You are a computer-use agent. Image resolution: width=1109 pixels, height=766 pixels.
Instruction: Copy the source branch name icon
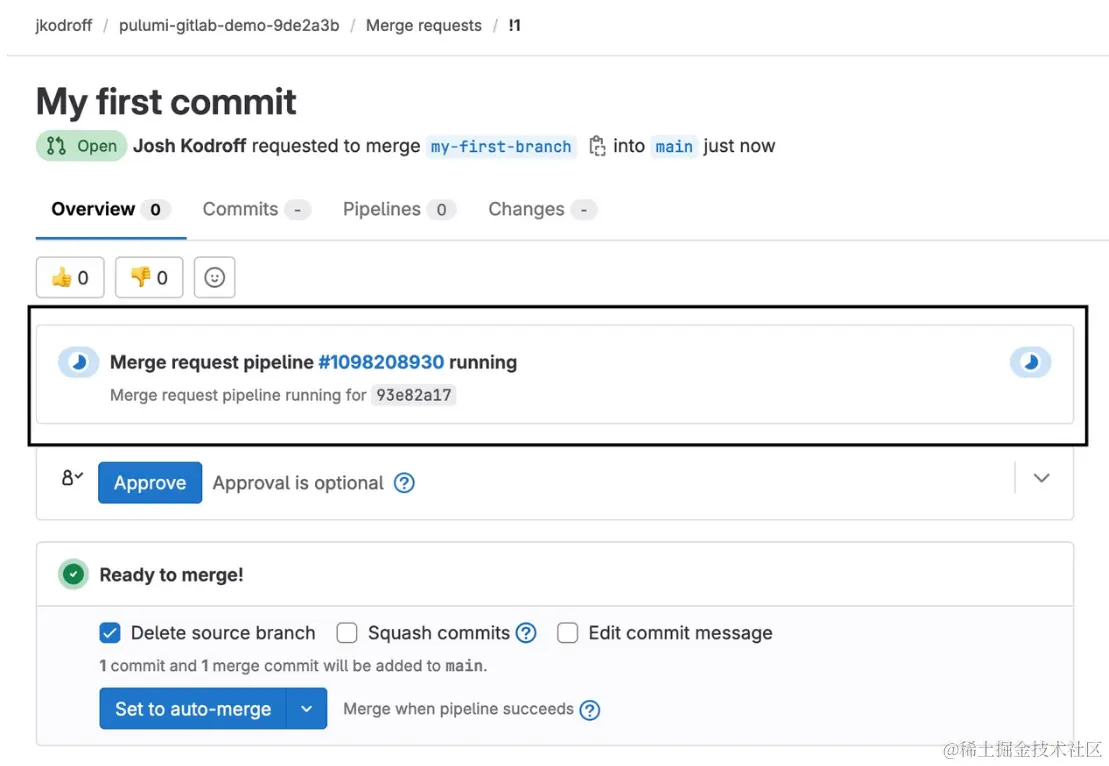tap(597, 146)
